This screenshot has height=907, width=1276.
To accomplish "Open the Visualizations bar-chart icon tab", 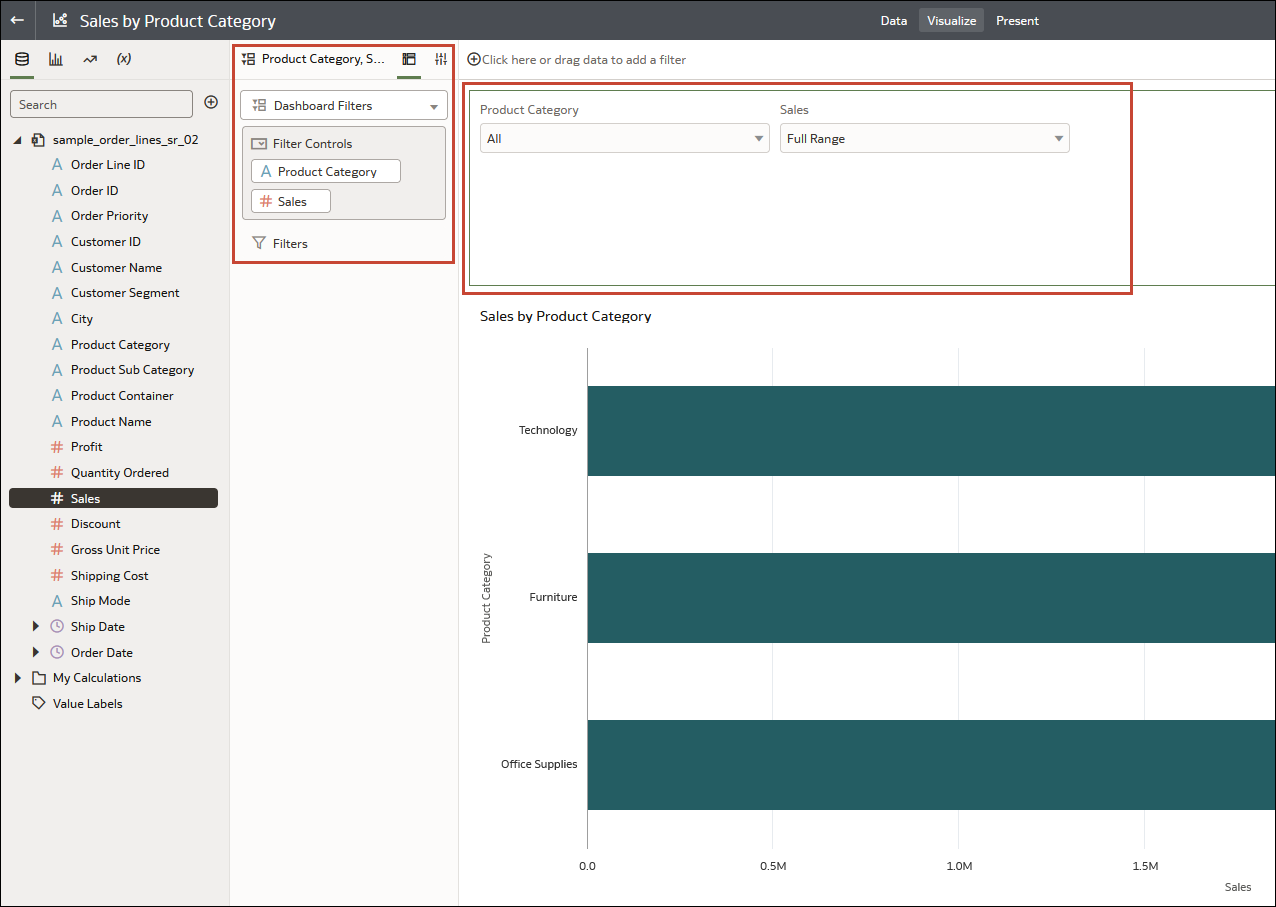I will tap(56, 59).
